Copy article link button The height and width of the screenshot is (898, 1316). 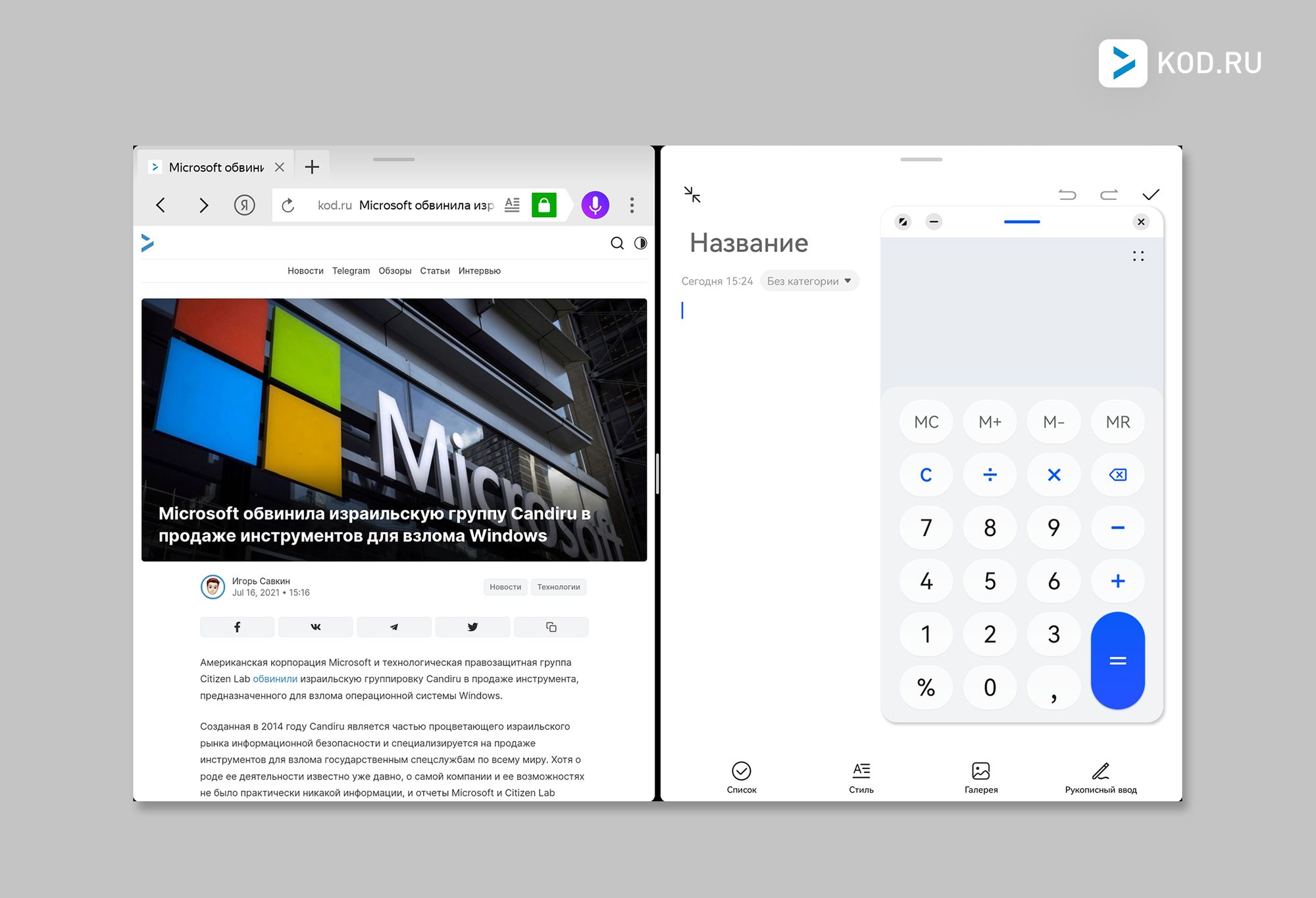coord(551,627)
